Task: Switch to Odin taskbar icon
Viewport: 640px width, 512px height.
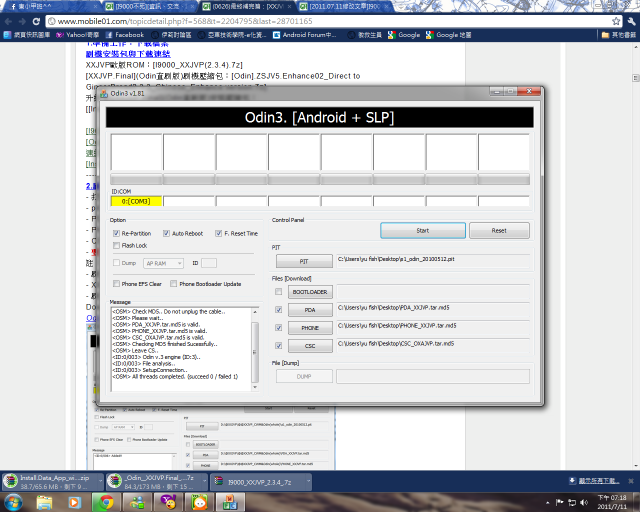Action: 230,502
